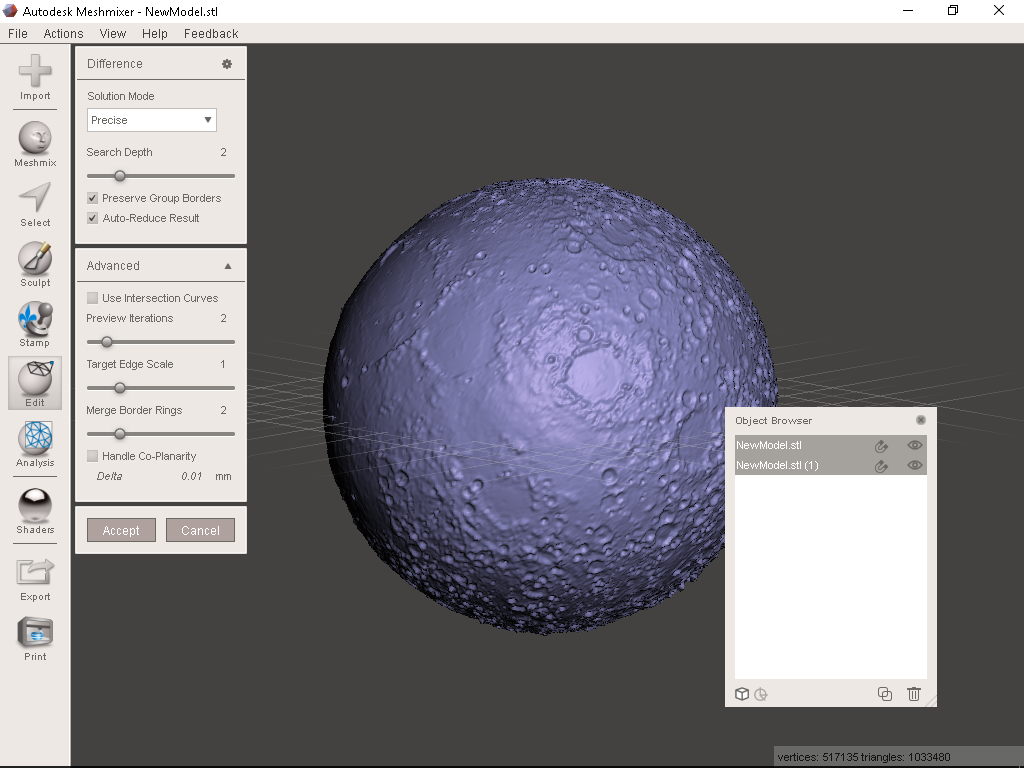
Task: Collapse the Advanced section
Action: [x=227, y=265]
